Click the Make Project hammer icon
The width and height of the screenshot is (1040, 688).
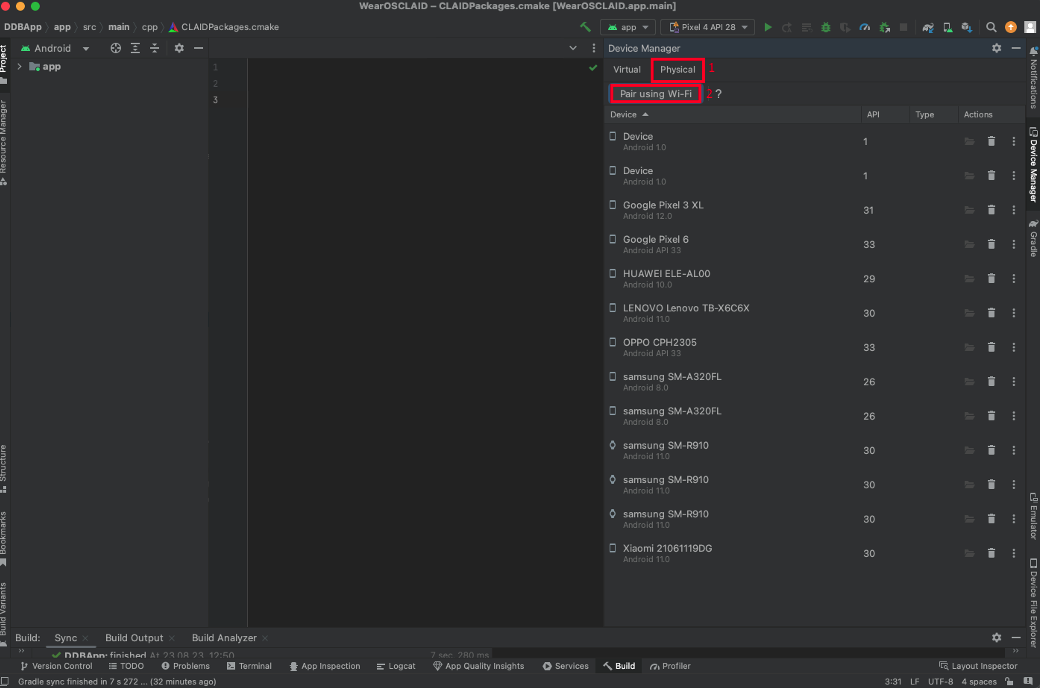585,27
